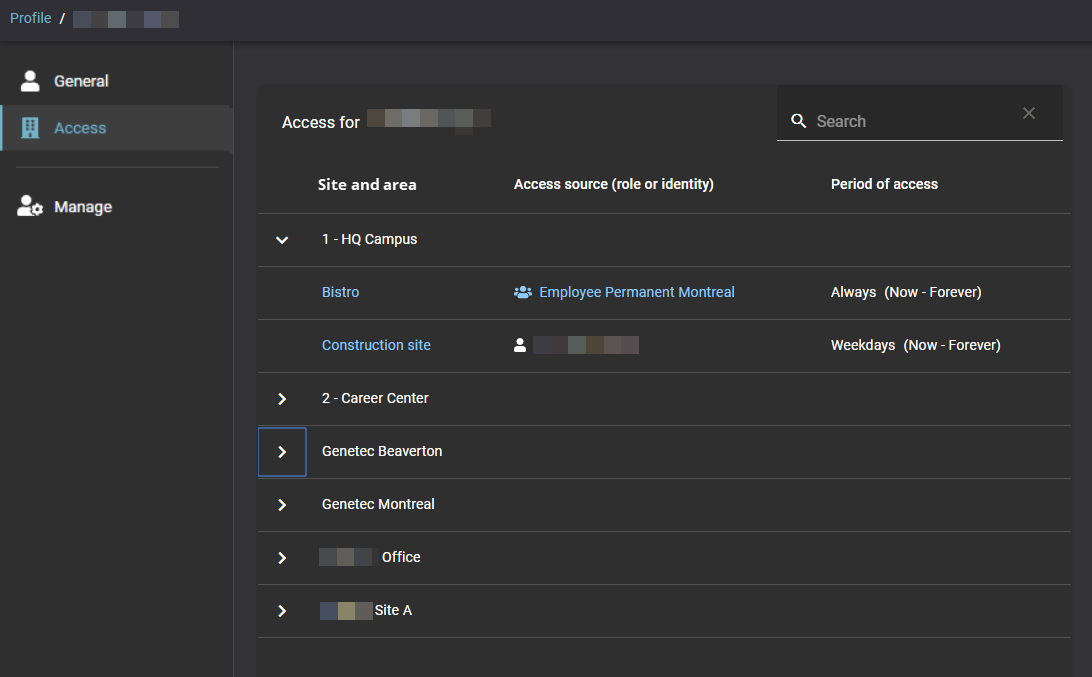Viewport: 1092px width, 677px height.
Task: Click the Access source column header
Action: click(614, 184)
